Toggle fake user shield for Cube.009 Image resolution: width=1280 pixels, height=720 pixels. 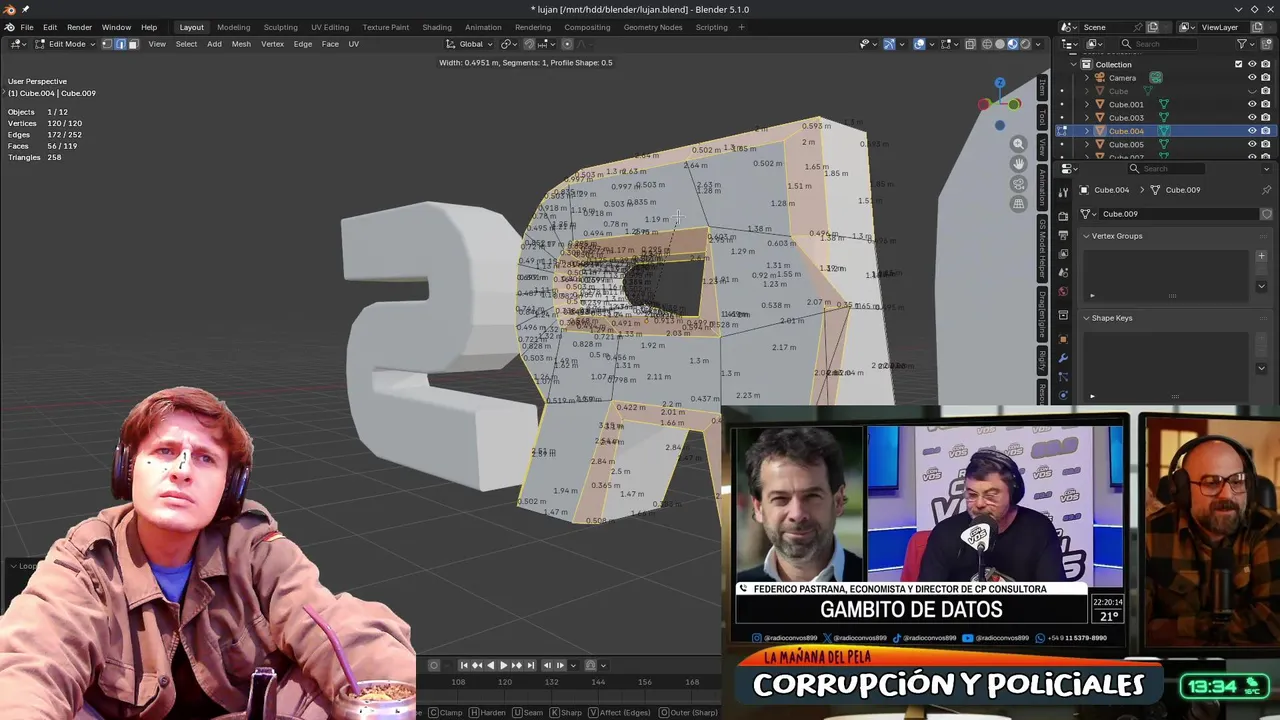coord(1267,214)
